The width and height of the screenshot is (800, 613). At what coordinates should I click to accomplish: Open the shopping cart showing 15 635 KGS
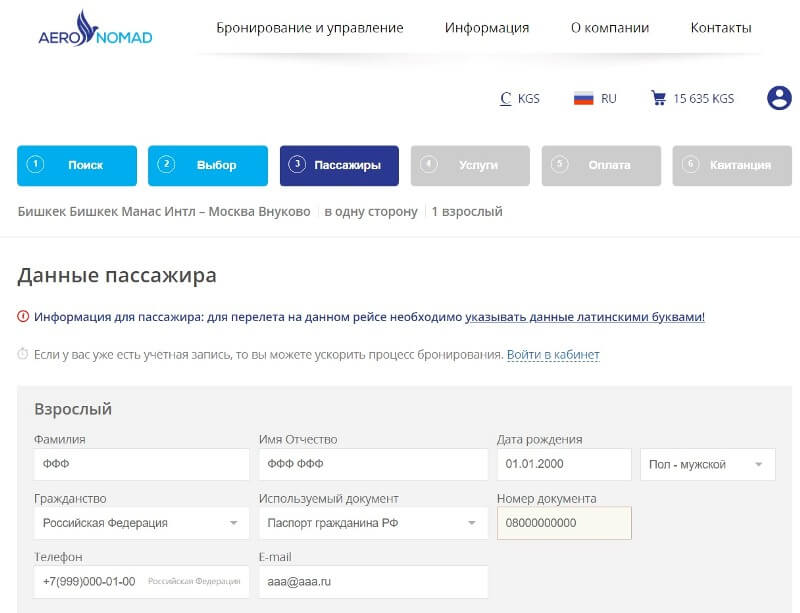pyautogui.click(x=692, y=98)
